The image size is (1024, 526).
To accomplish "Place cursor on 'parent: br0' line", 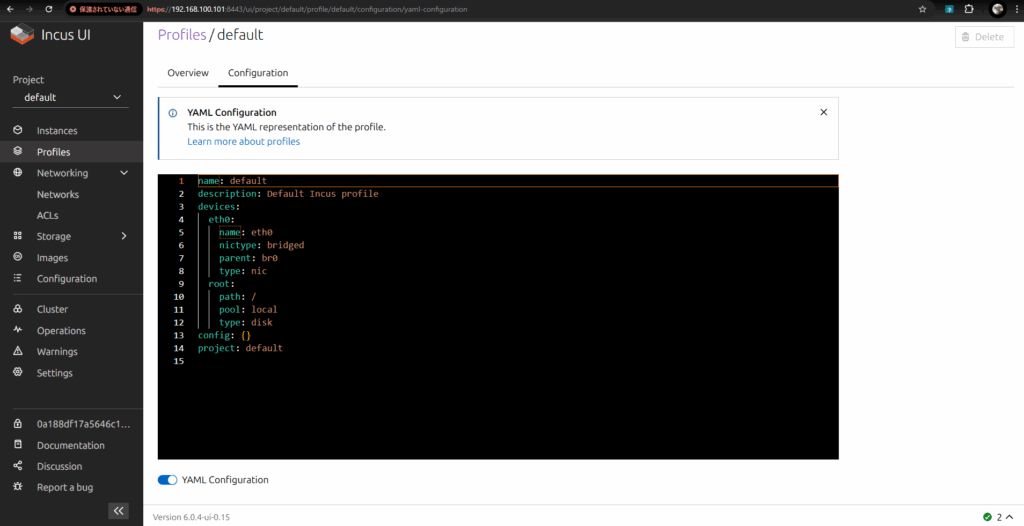I will pyautogui.click(x=248, y=258).
